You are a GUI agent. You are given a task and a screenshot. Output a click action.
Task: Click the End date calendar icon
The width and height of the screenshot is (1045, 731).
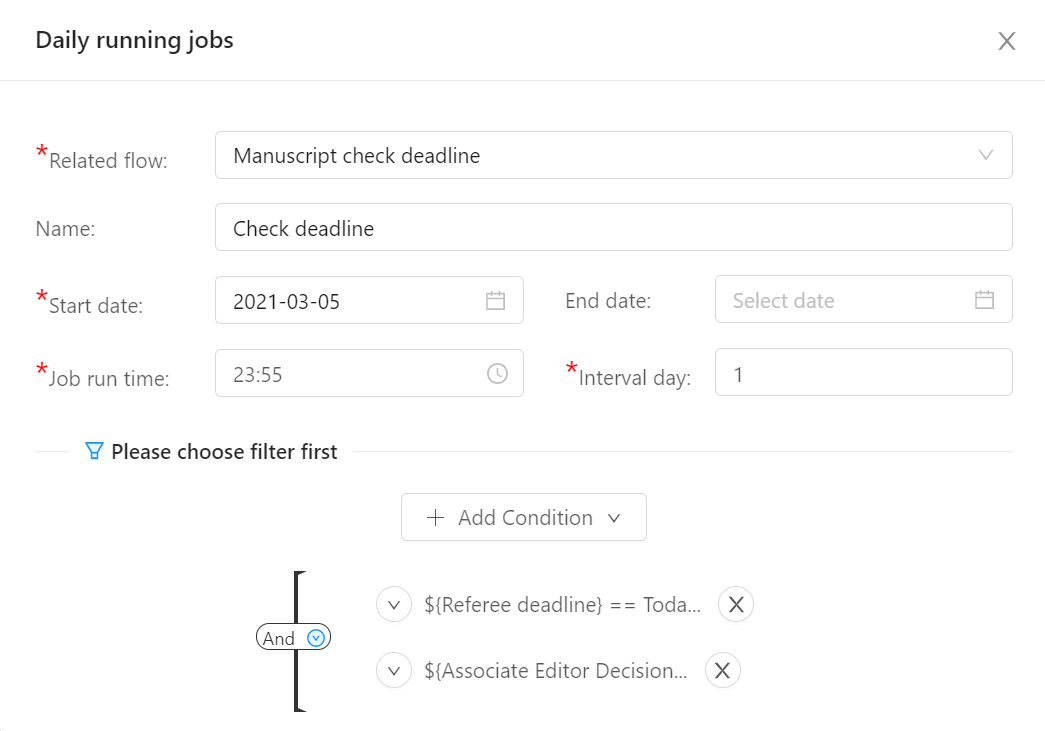click(984, 299)
